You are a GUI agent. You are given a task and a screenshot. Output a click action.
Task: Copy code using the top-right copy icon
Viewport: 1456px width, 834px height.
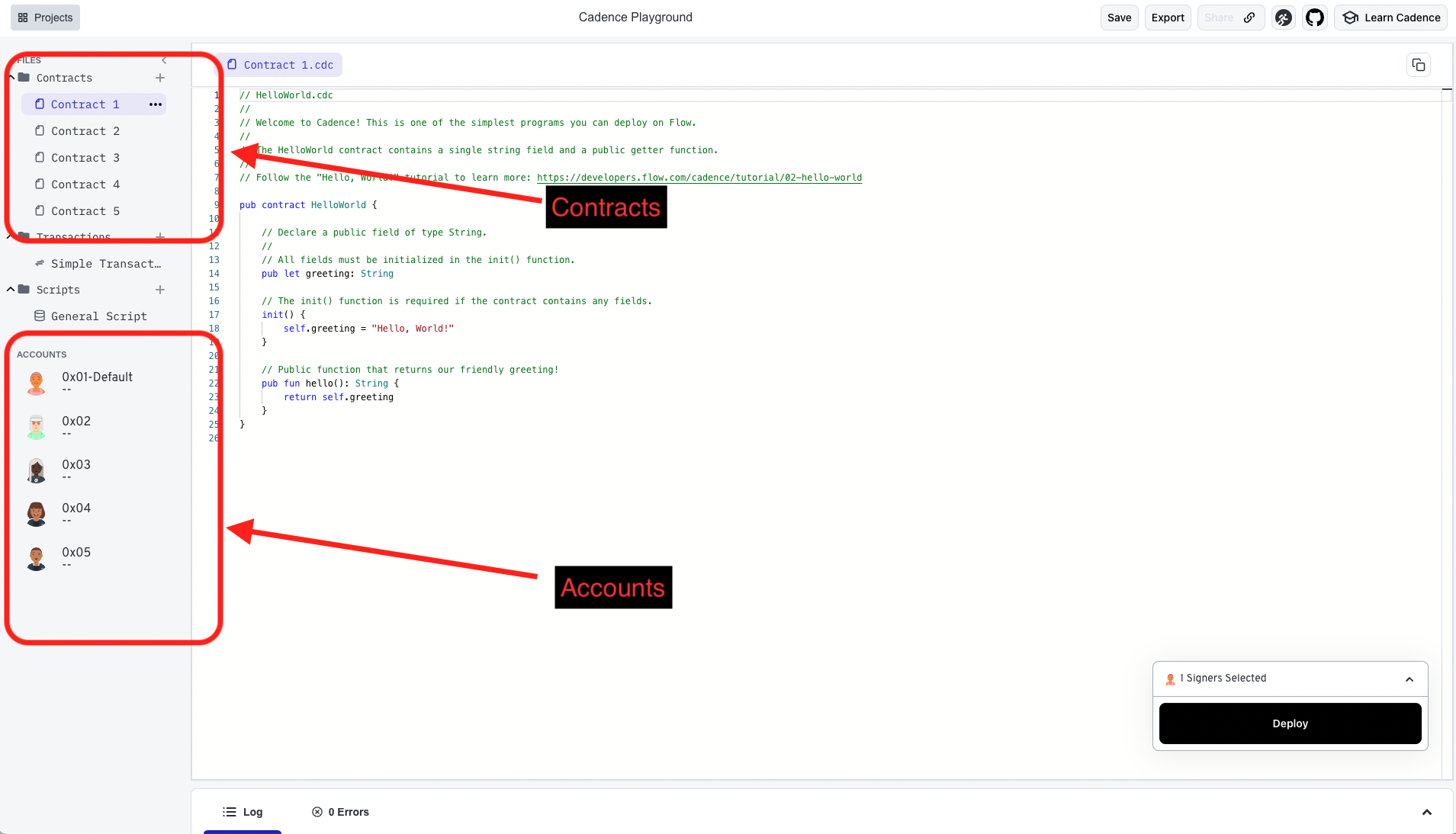[1418, 65]
